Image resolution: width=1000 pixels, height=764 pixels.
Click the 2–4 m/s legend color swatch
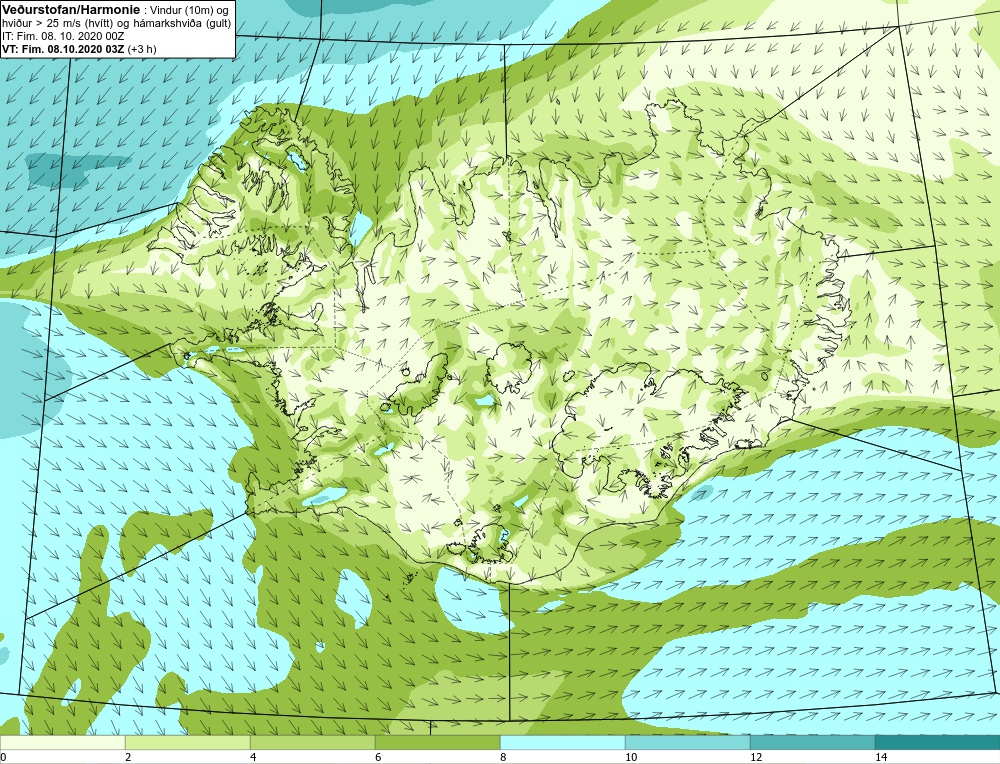point(188,742)
